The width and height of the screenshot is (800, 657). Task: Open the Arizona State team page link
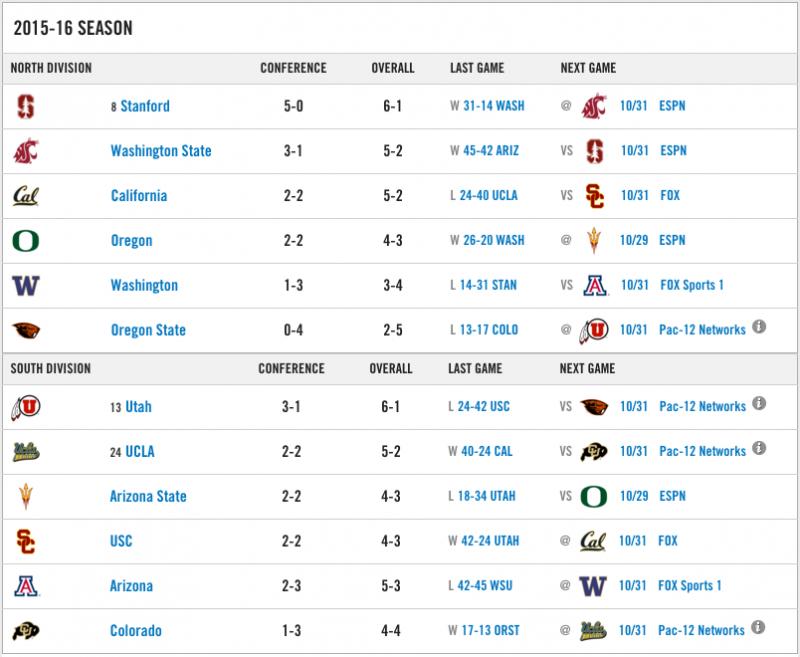[148, 496]
